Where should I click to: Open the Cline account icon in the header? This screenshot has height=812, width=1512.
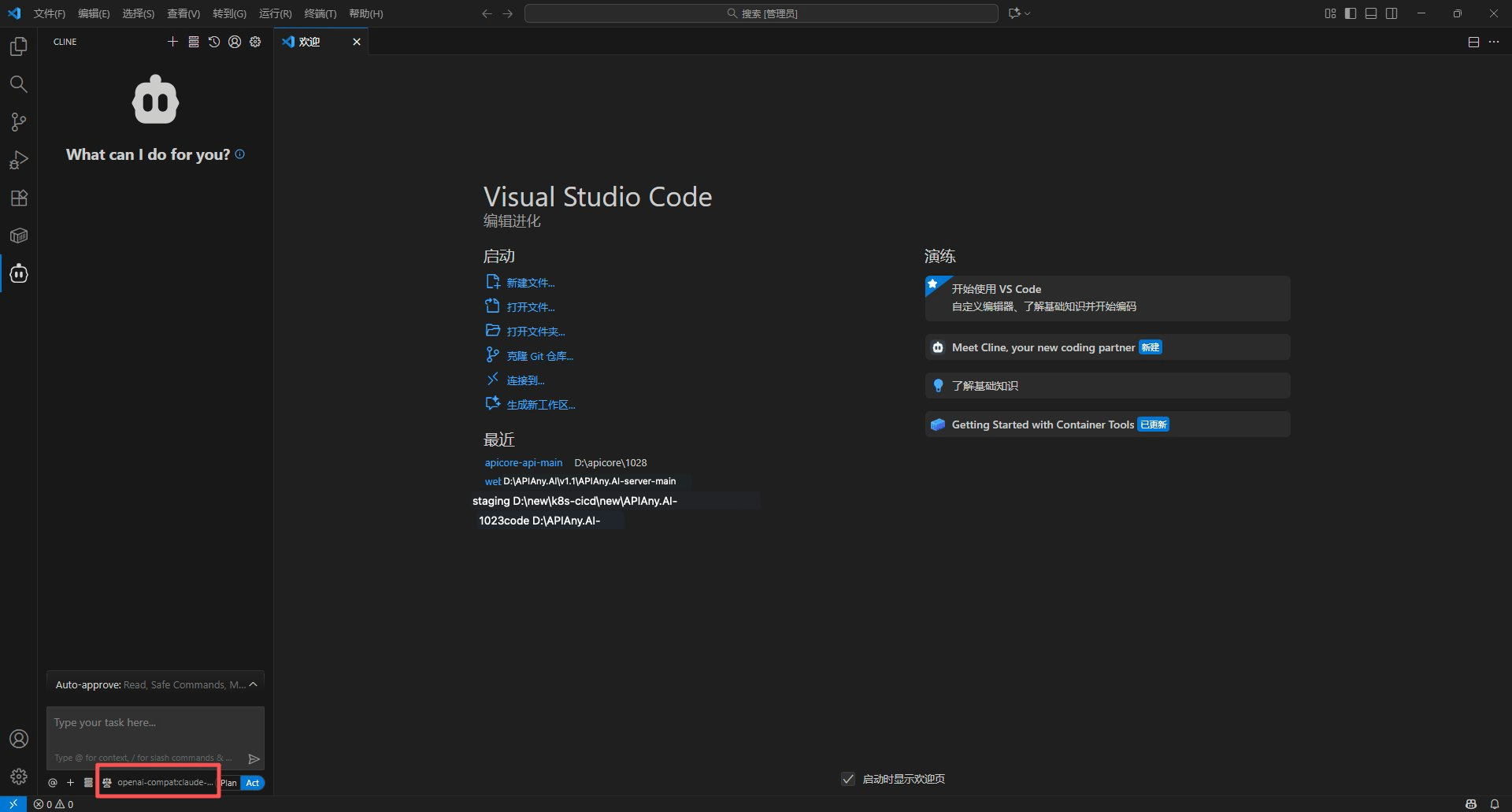(235, 42)
